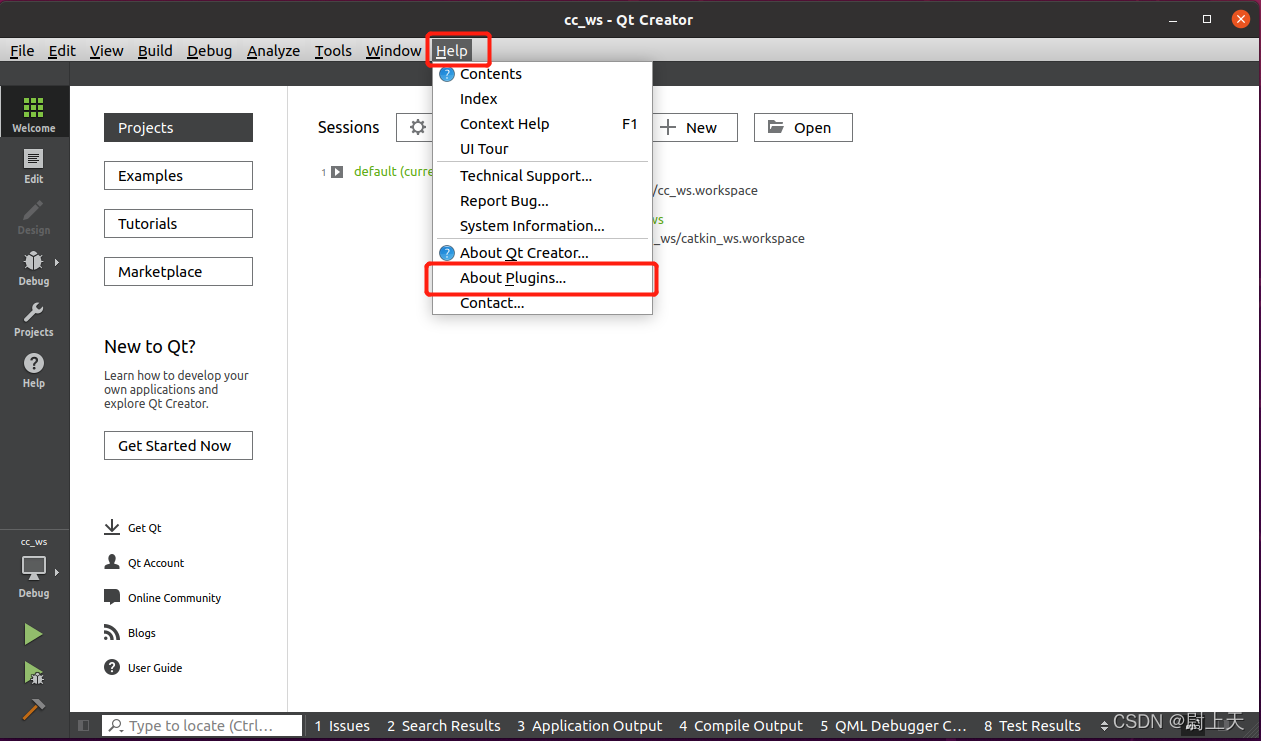Open the Edit menu
Viewport: 1261px width, 741px height.
click(62, 50)
